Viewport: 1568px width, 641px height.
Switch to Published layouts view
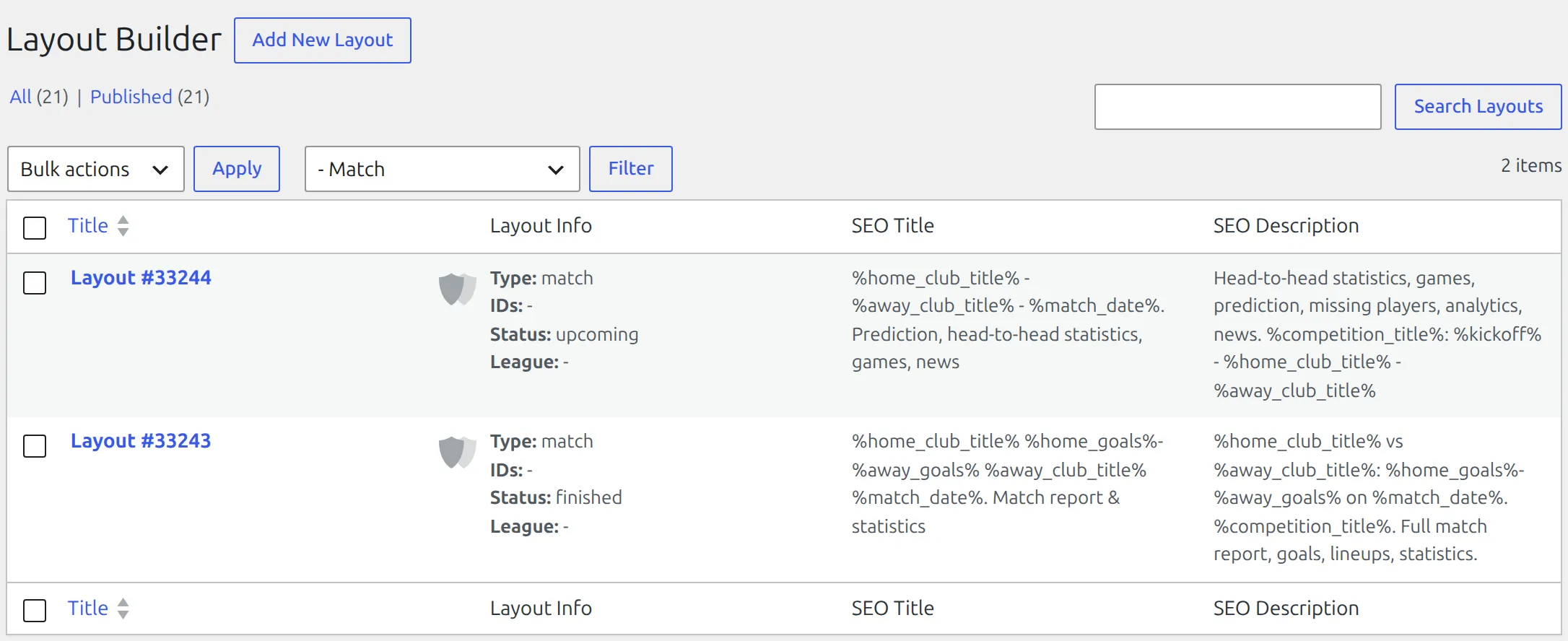pyautogui.click(x=131, y=97)
